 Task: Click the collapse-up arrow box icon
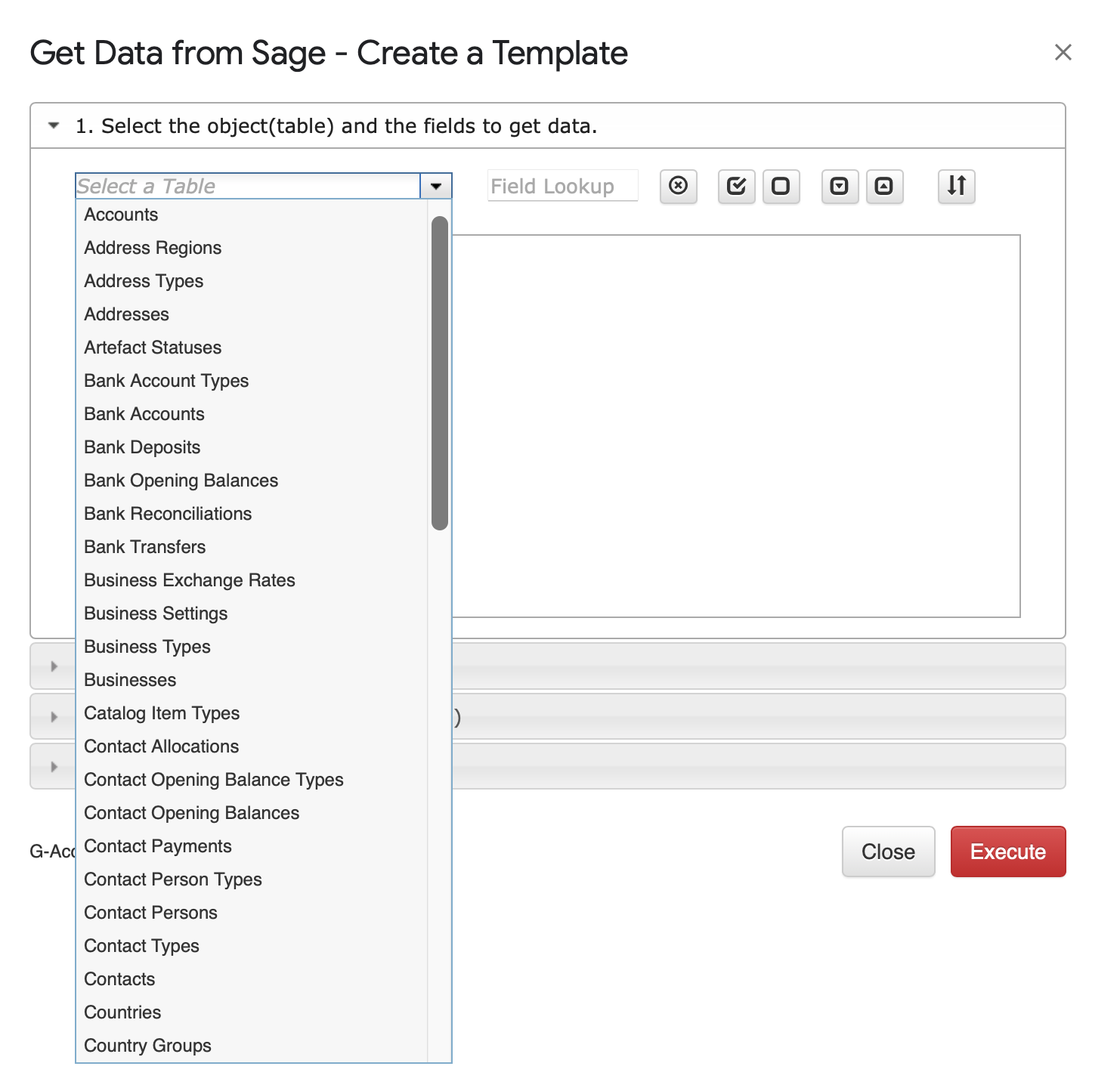(884, 186)
